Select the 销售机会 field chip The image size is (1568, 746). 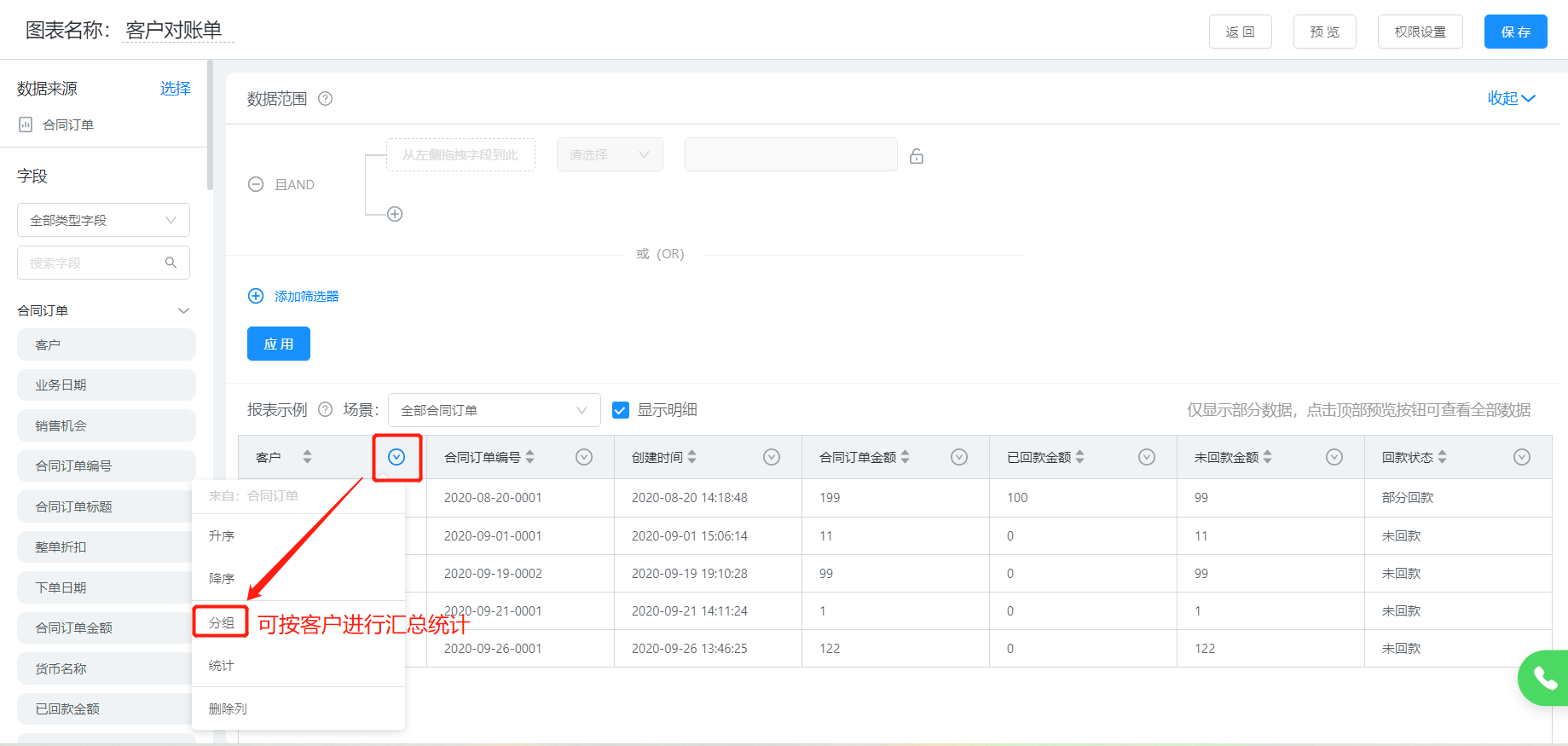pyautogui.click(x=107, y=425)
